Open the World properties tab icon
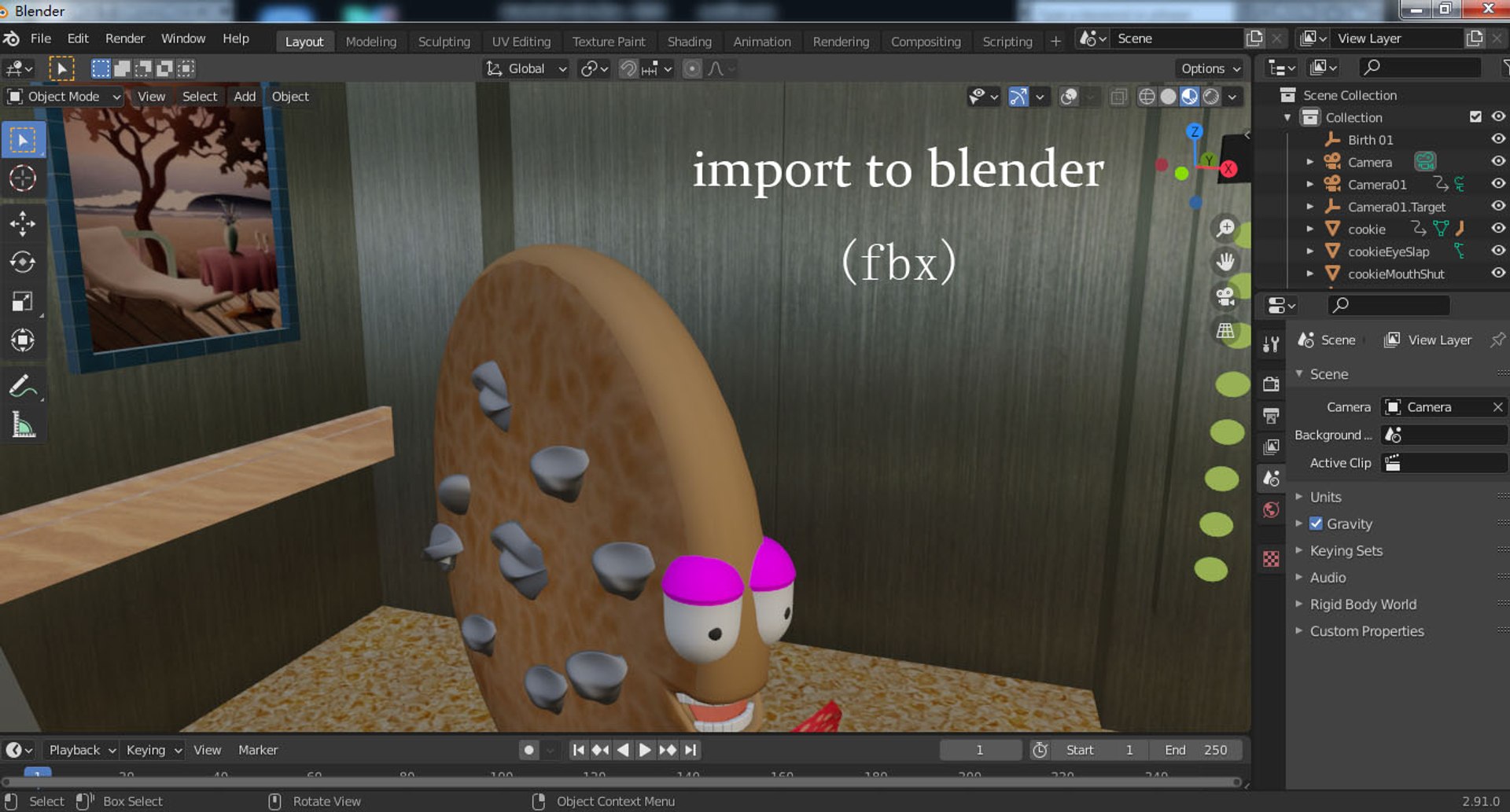The image size is (1510, 812). 1271,509
